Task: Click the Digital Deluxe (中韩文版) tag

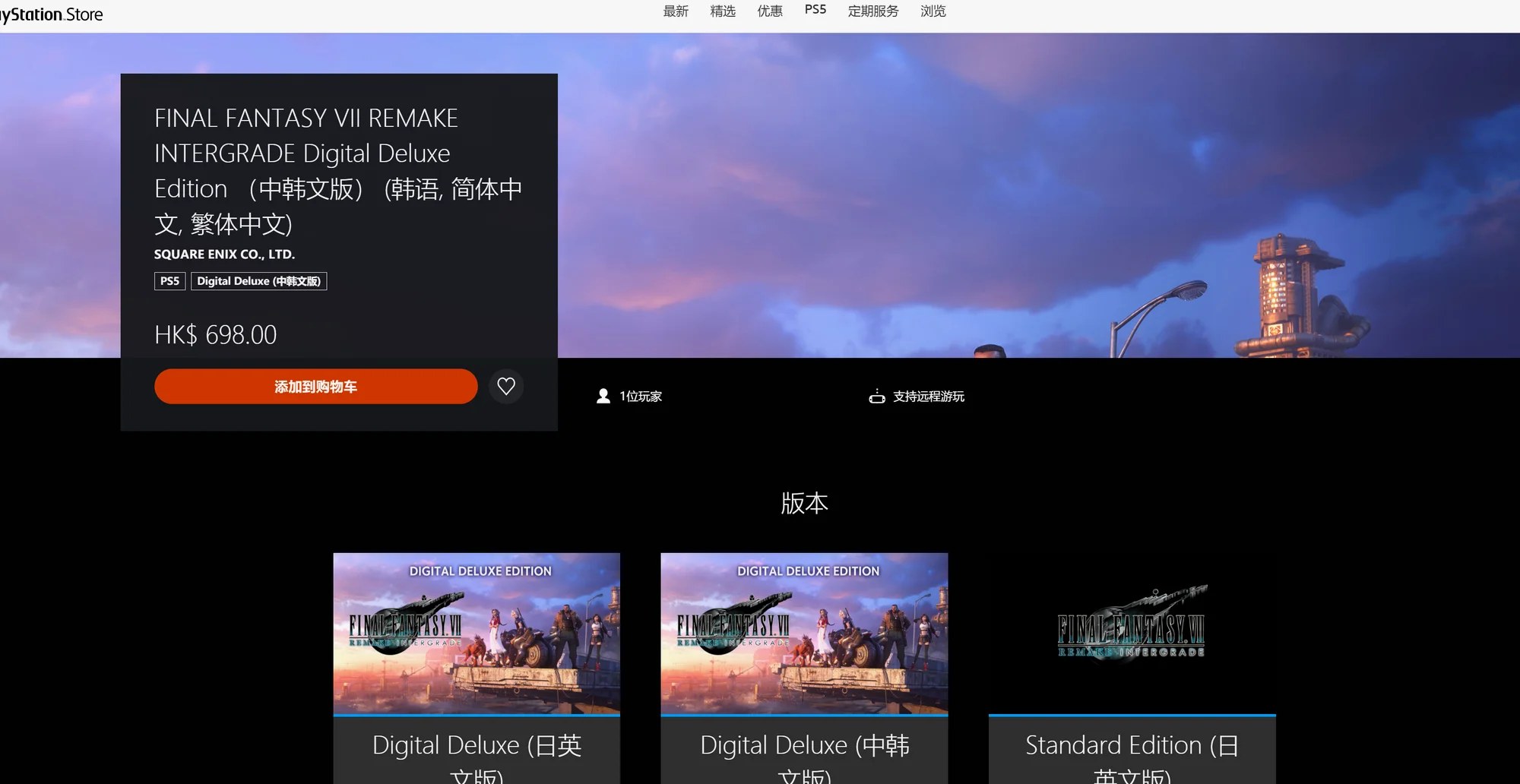Action: [259, 281]
